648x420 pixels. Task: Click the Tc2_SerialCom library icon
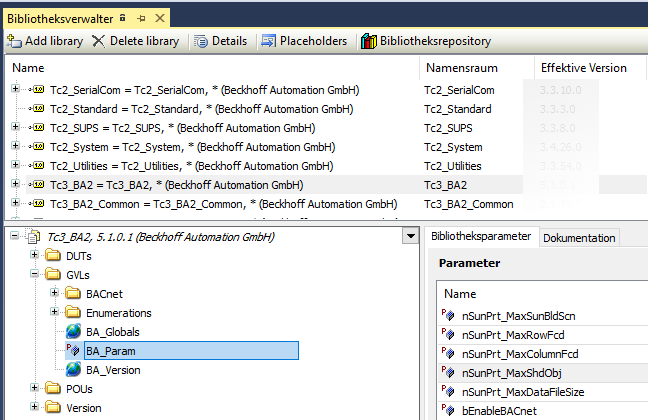[37, 89]
